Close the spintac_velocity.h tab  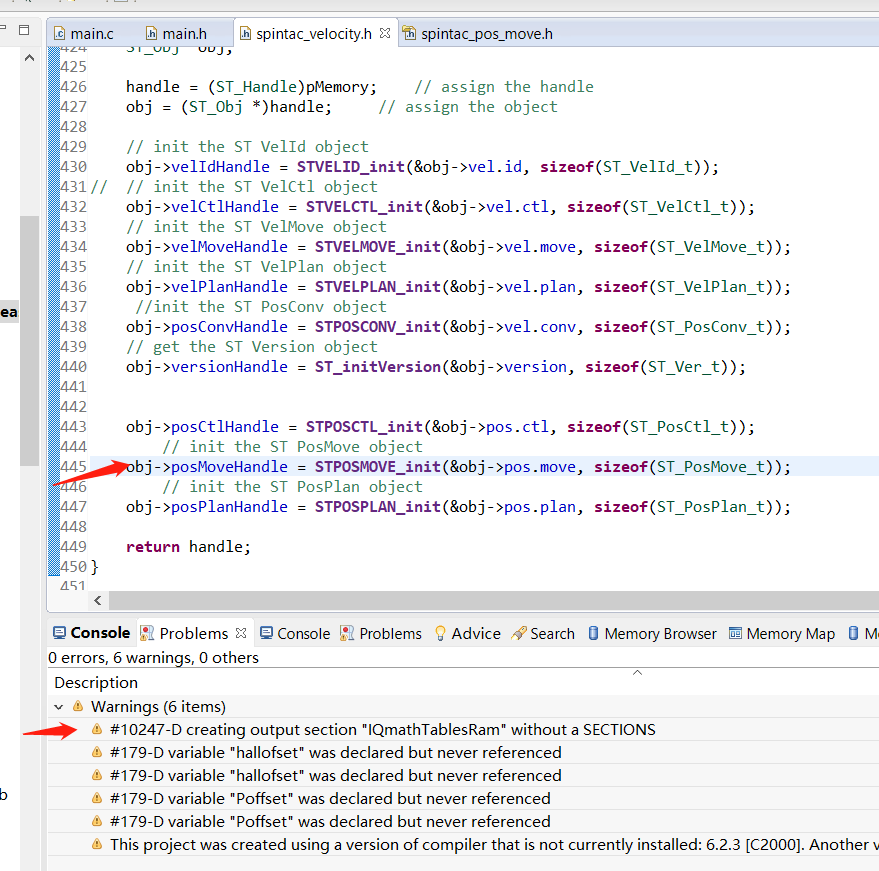(385, 33)
